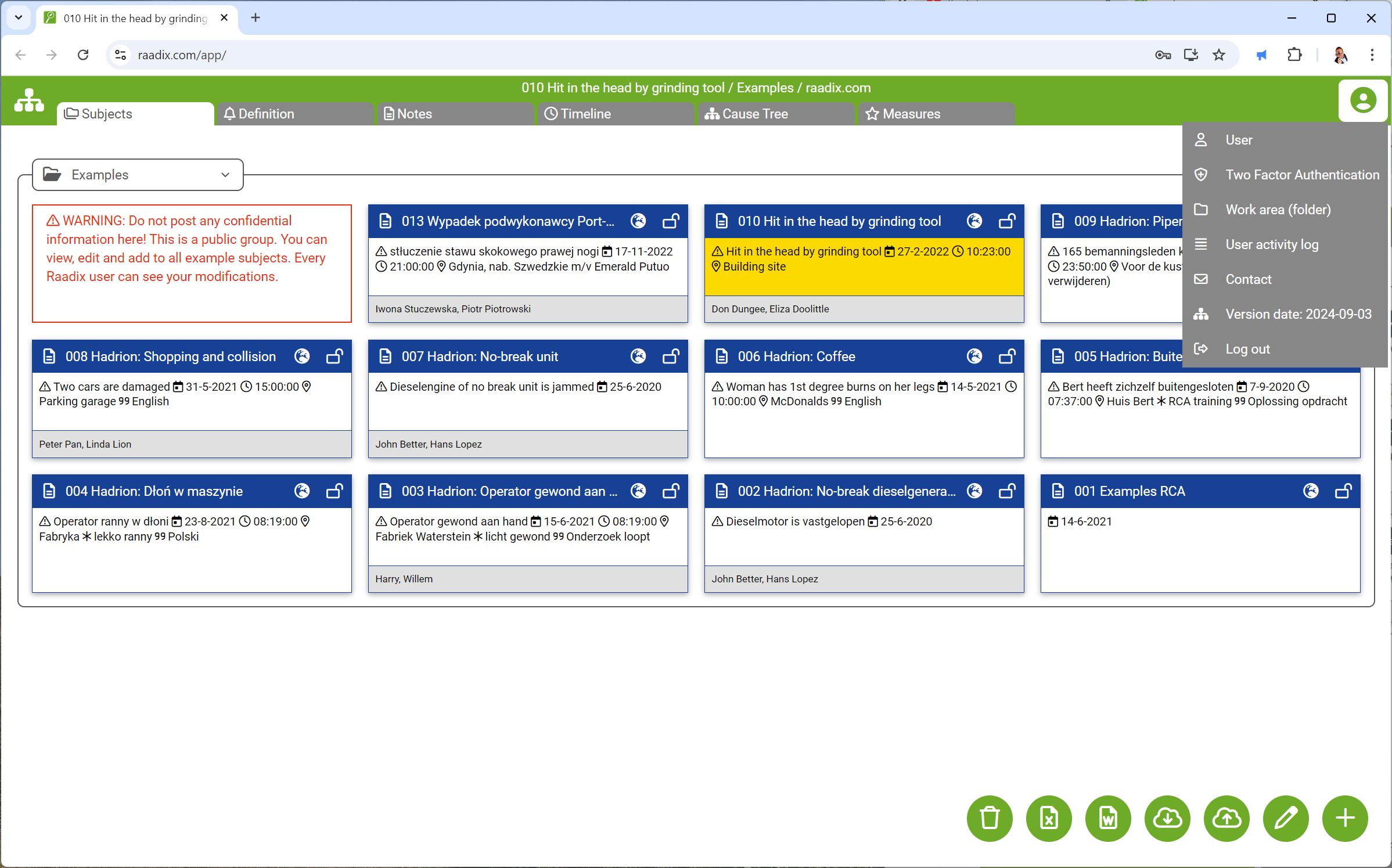Open subject 001 Examples RCA

(x=1197, y=491)
